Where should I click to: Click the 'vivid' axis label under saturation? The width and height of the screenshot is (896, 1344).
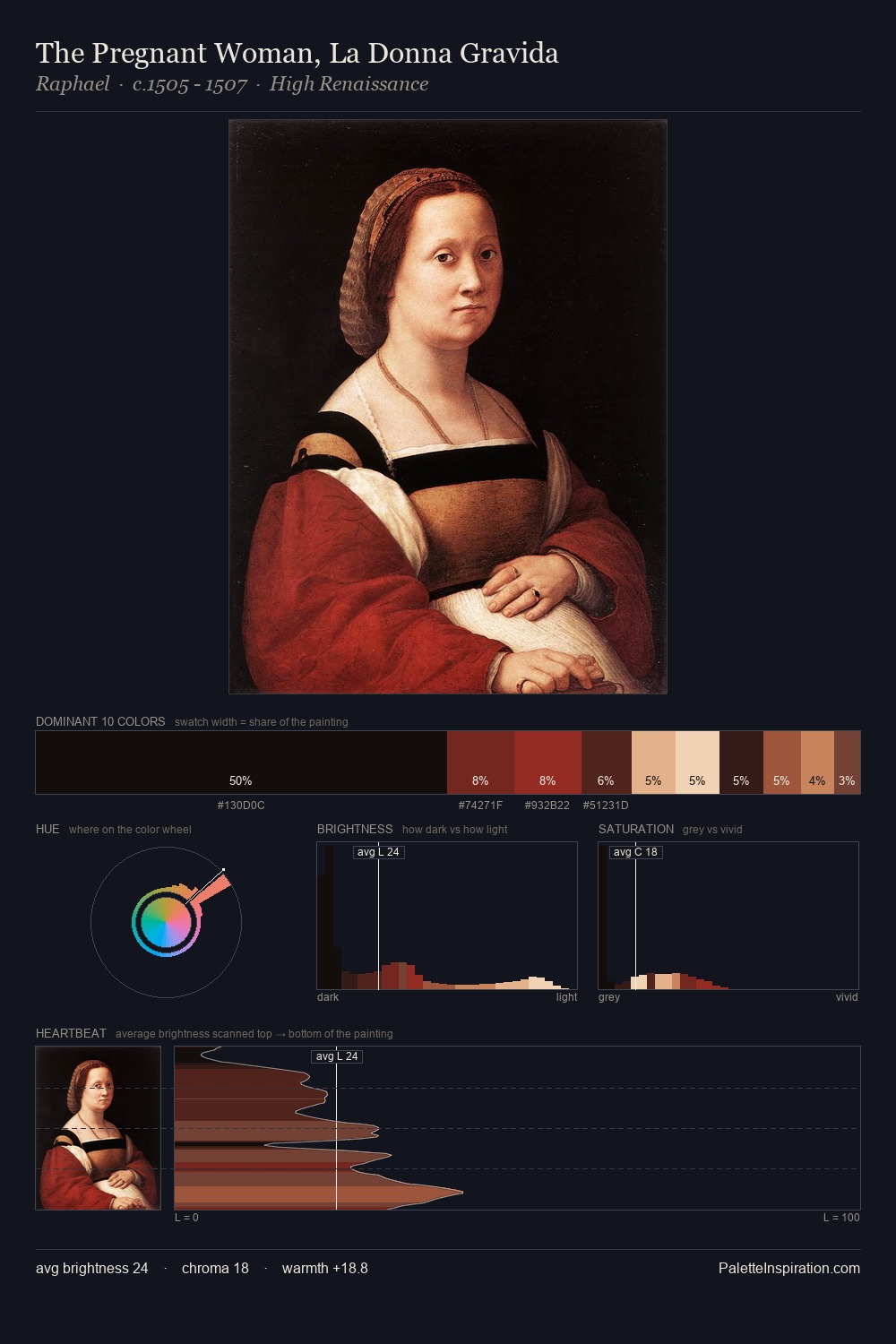(x=847, y=997)
